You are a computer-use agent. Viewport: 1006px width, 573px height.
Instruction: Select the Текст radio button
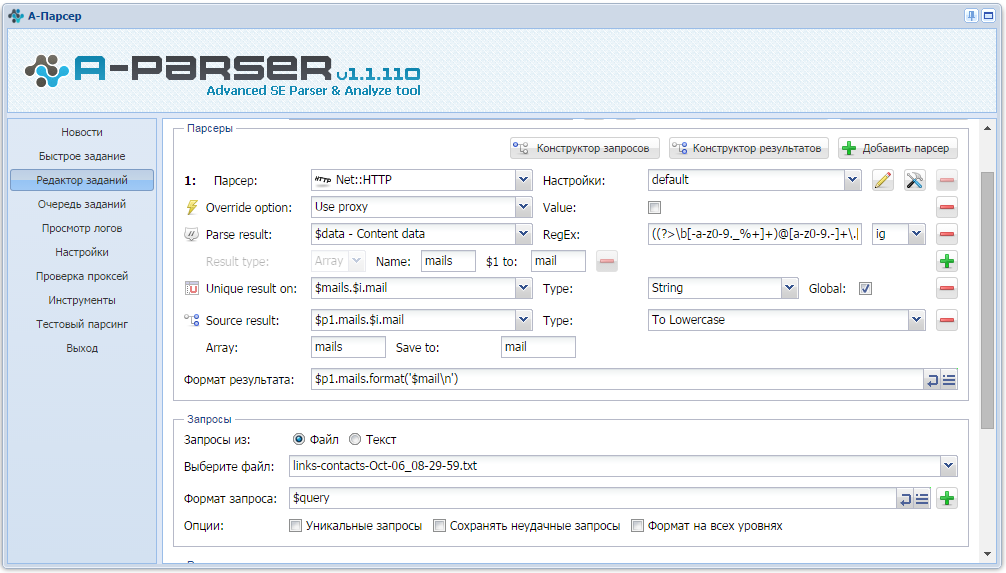point(355,440)
